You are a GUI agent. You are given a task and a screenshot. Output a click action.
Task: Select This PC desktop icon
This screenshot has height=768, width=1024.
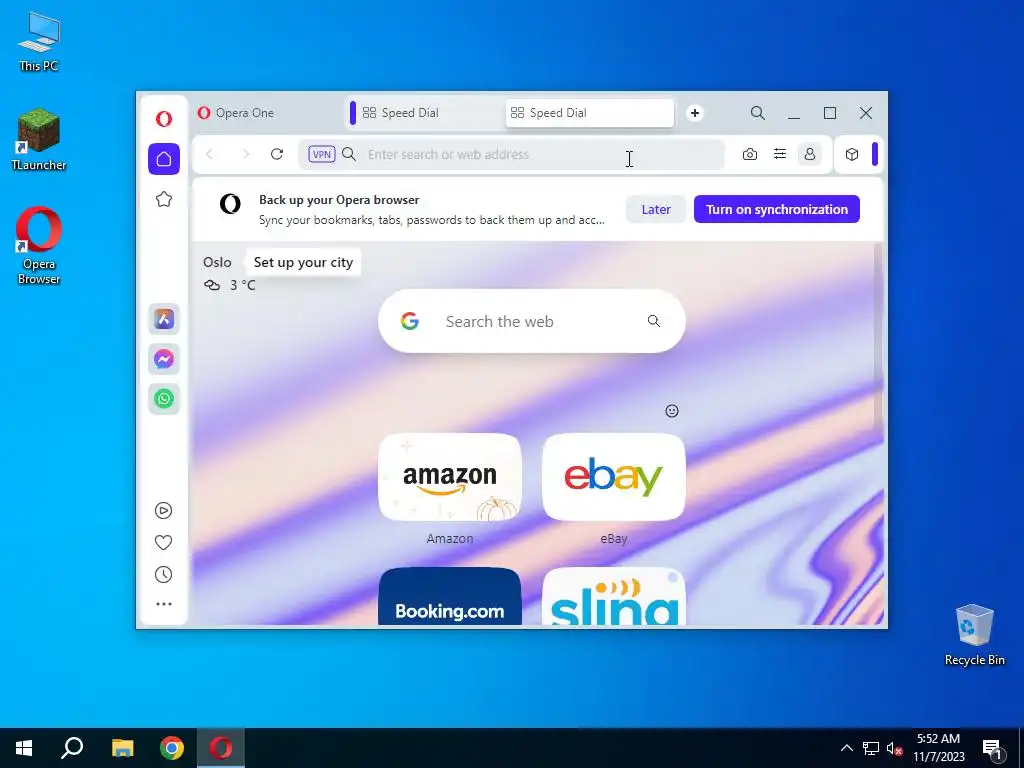point(39,41)
